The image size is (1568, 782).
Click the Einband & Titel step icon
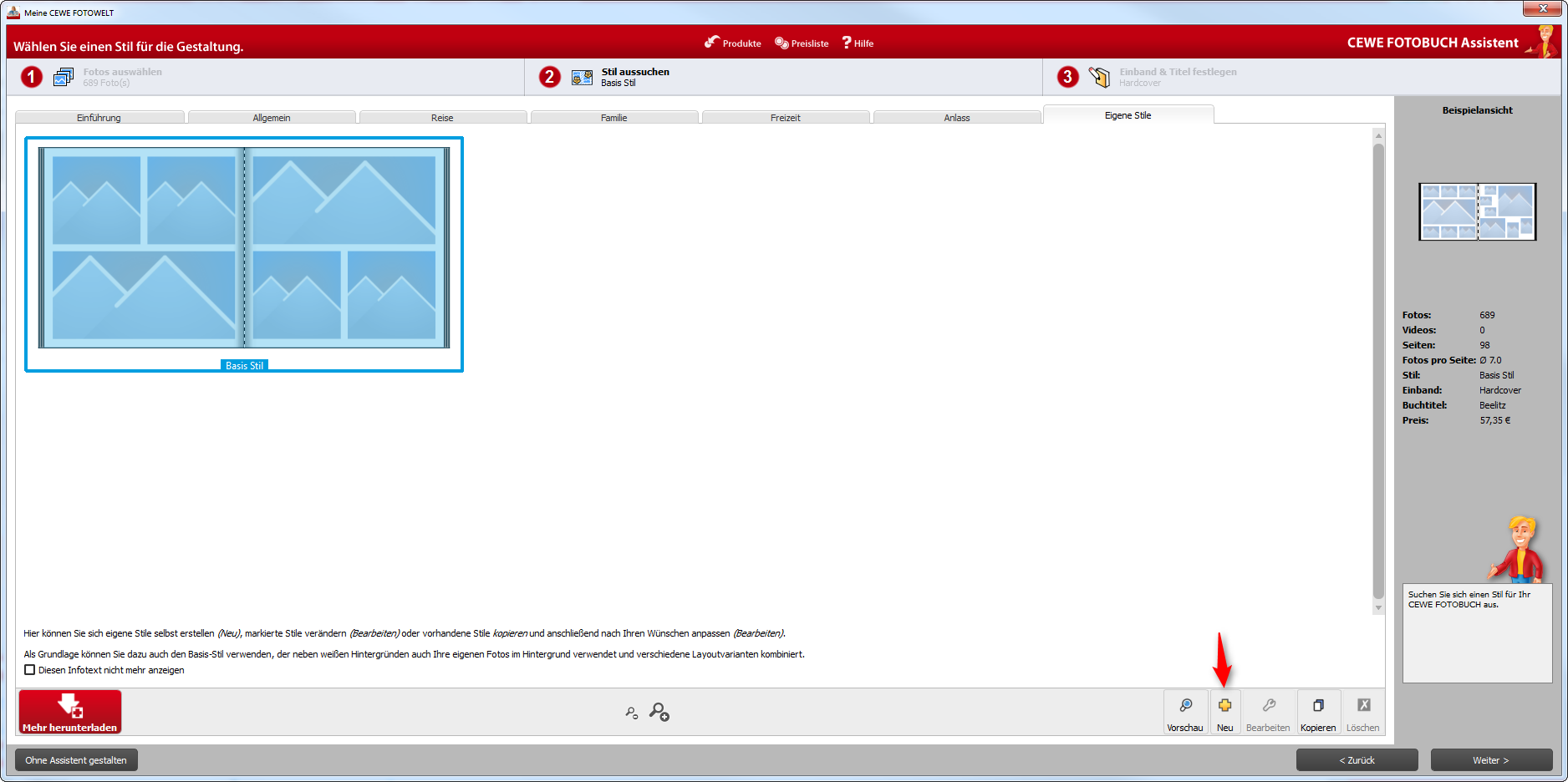(1100, 77)
